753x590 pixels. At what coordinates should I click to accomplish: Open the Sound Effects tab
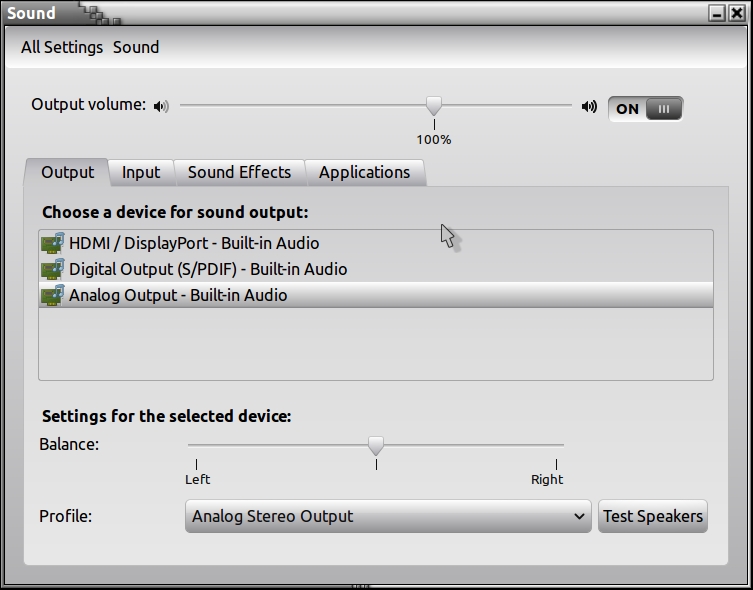tap(239, 172)
